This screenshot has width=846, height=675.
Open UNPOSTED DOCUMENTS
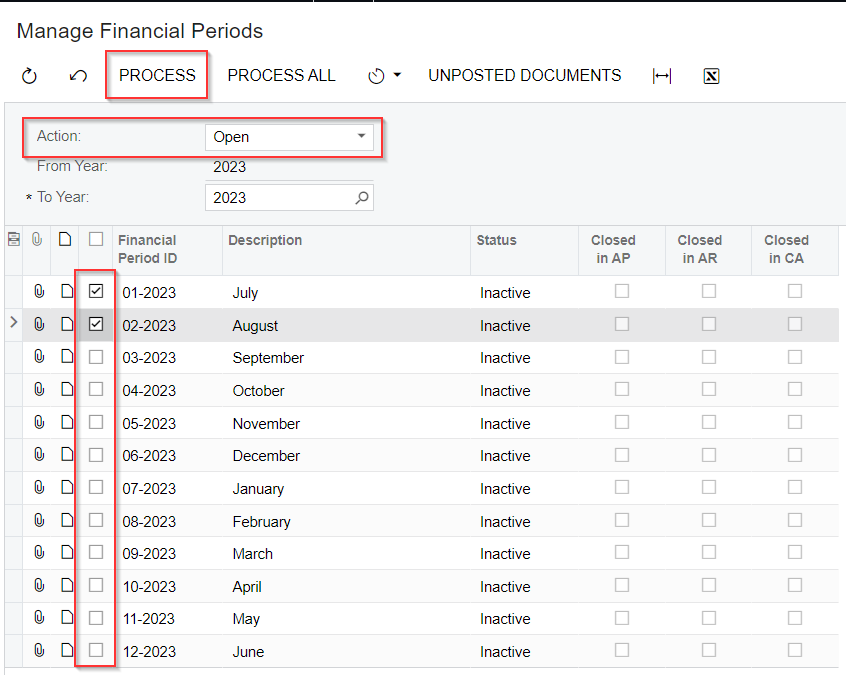click(524, 76)
